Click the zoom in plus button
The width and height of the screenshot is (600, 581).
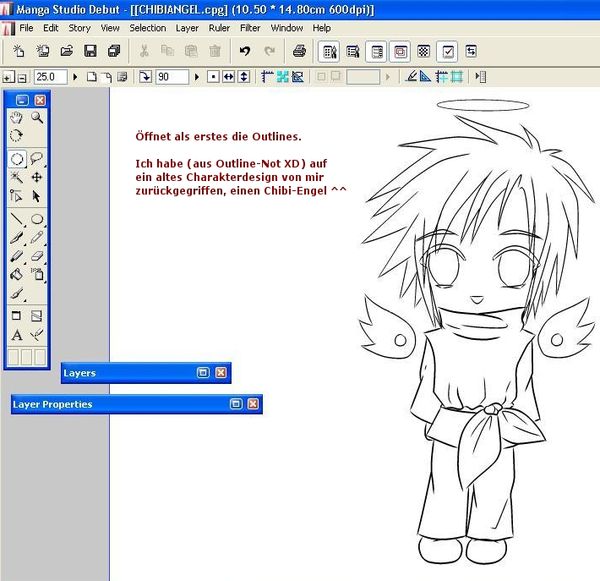tap(8, 77)
